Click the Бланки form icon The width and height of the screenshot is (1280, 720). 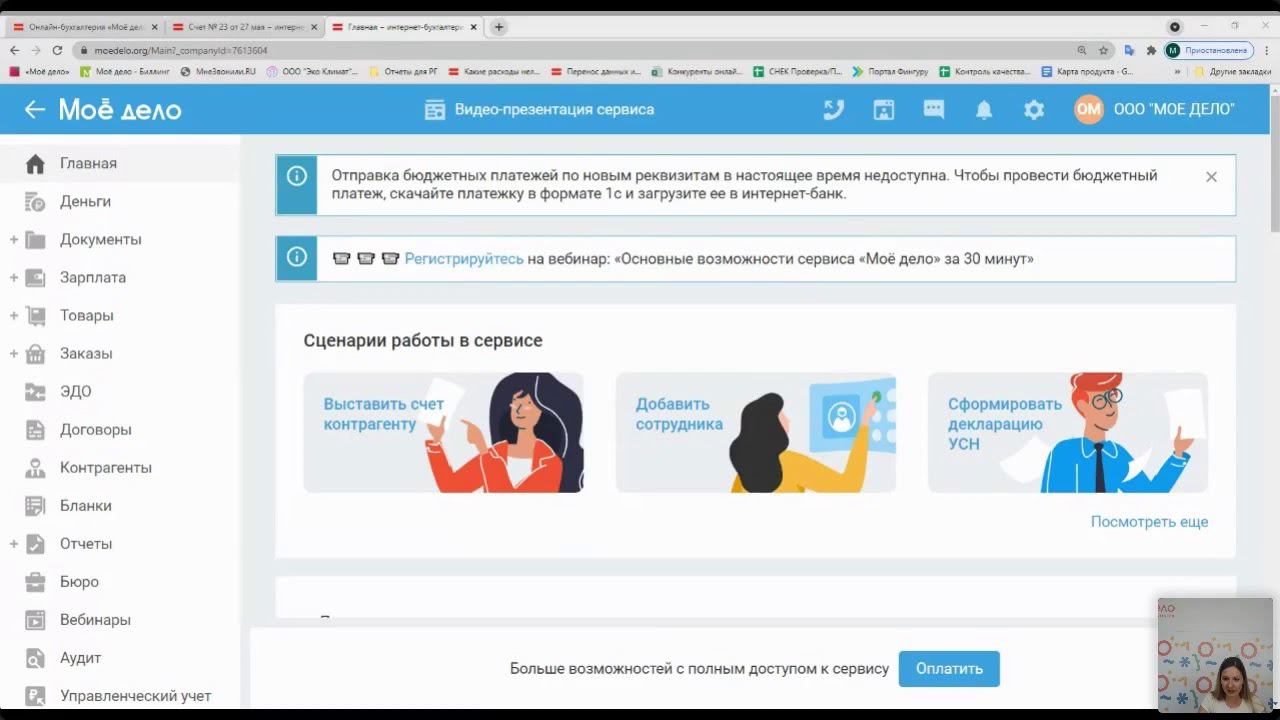pos(35,506)
